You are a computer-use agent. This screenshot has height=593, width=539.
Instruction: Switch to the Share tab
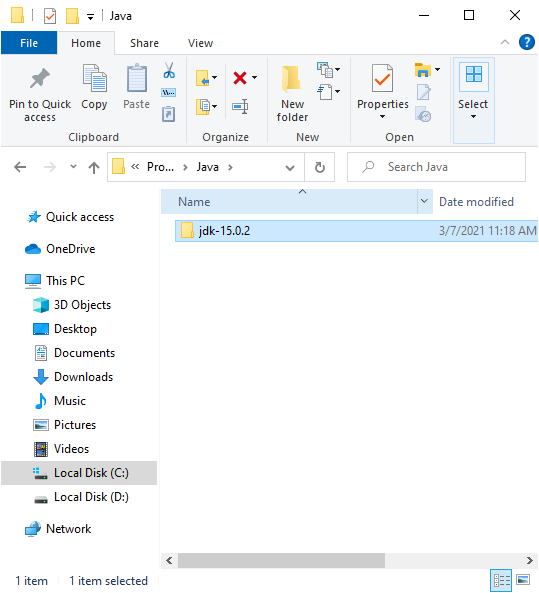(x=144, y=43)
